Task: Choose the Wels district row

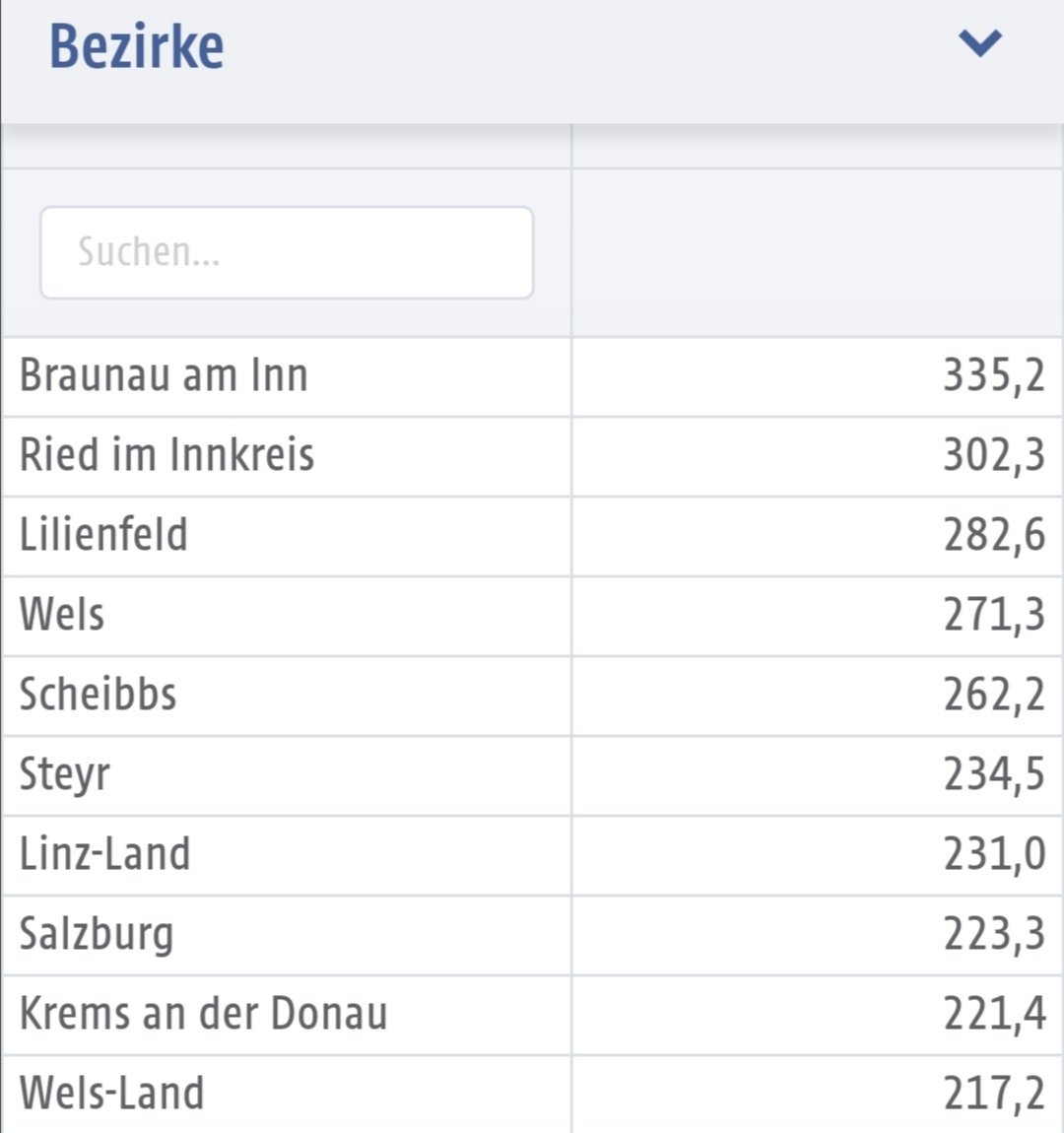Action: (532, 616)
